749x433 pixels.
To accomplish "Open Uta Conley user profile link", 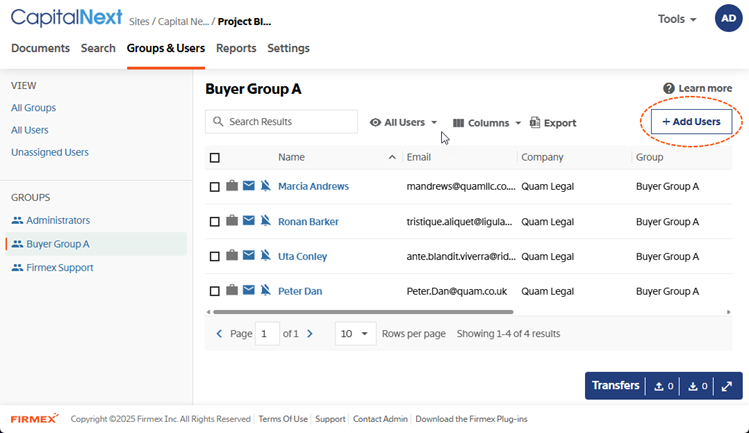I will coord(302,257).
